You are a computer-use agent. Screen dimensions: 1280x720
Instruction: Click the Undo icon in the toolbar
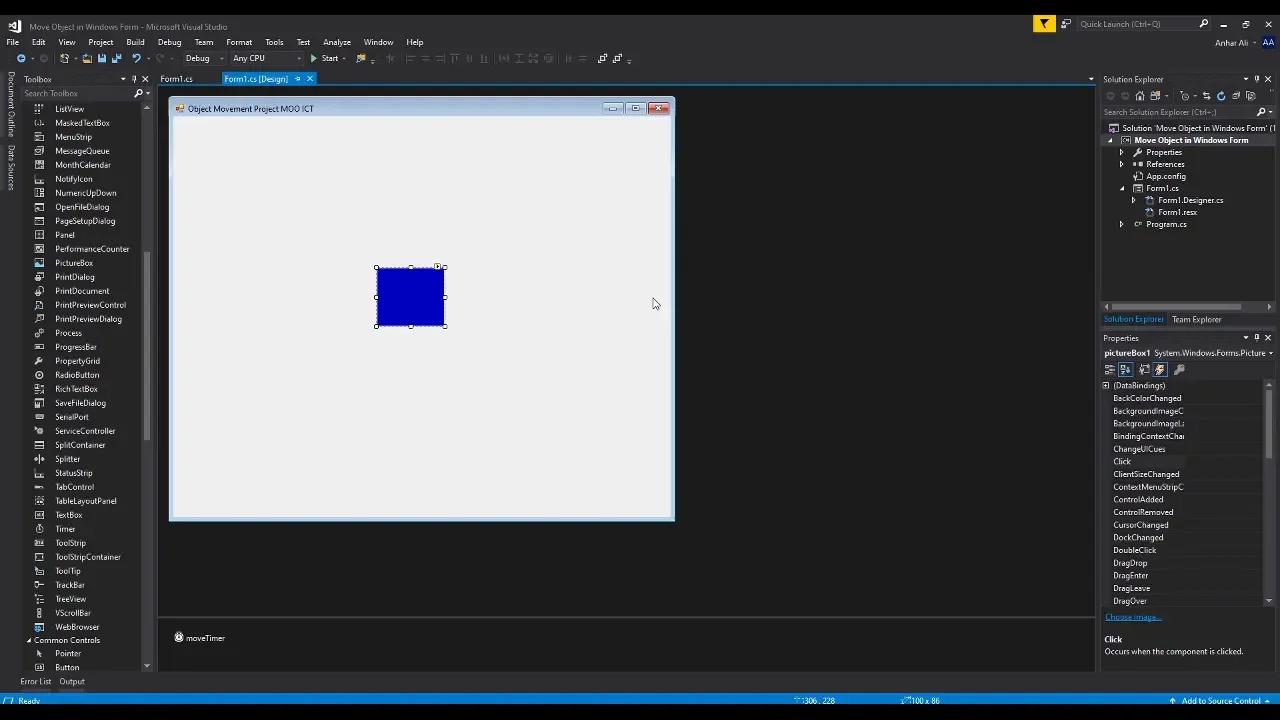(138, 58)
